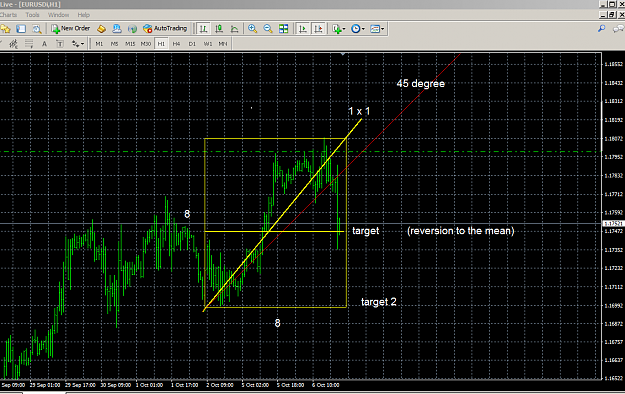
Task: Click the '45 degree' chart label
Action: [x=421, y=84]
